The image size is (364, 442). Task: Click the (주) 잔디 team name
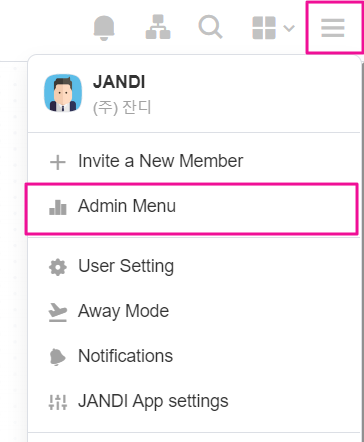tap(122, 107)
